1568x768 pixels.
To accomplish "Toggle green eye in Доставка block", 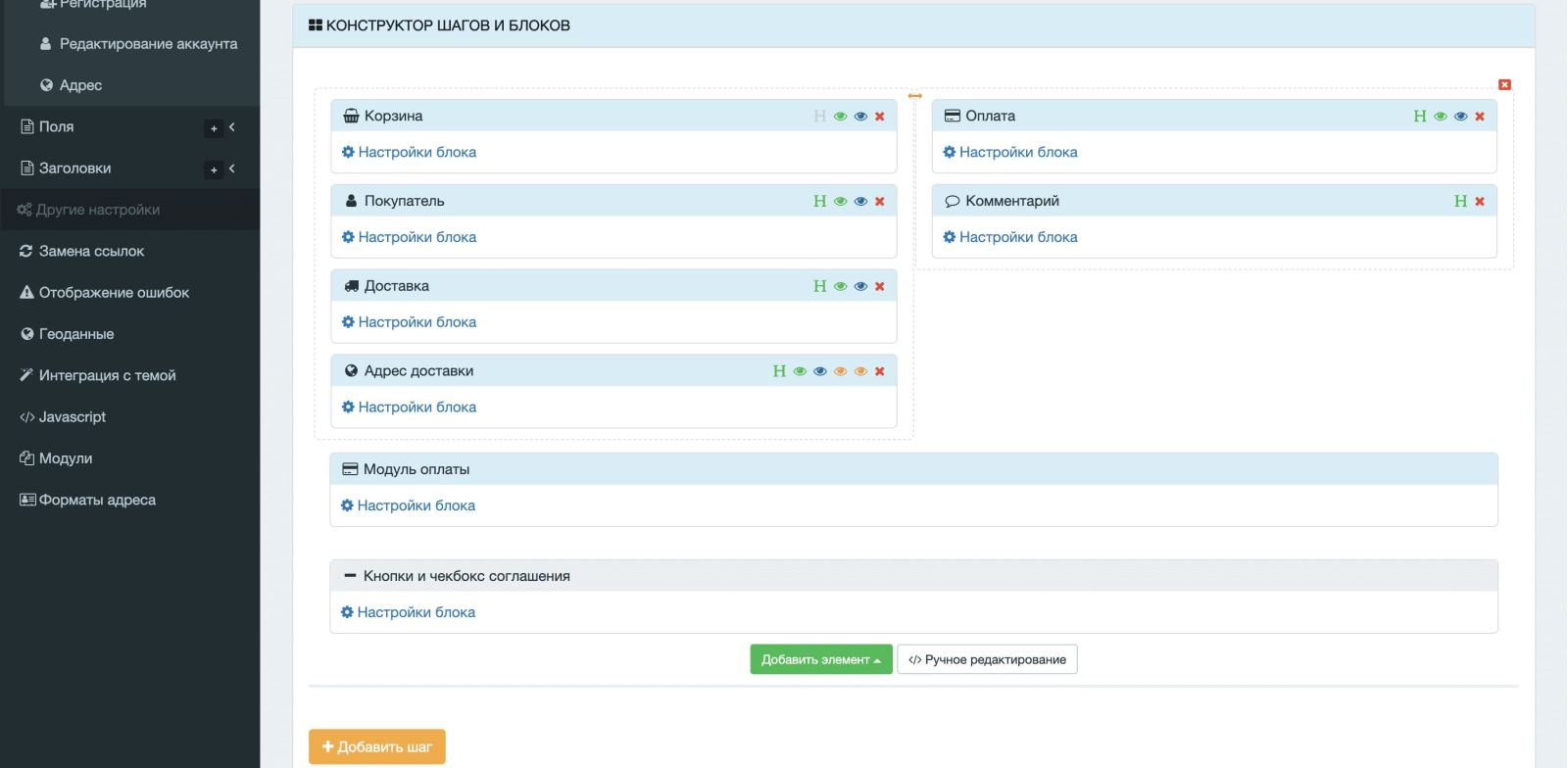I will click(840, 287).
